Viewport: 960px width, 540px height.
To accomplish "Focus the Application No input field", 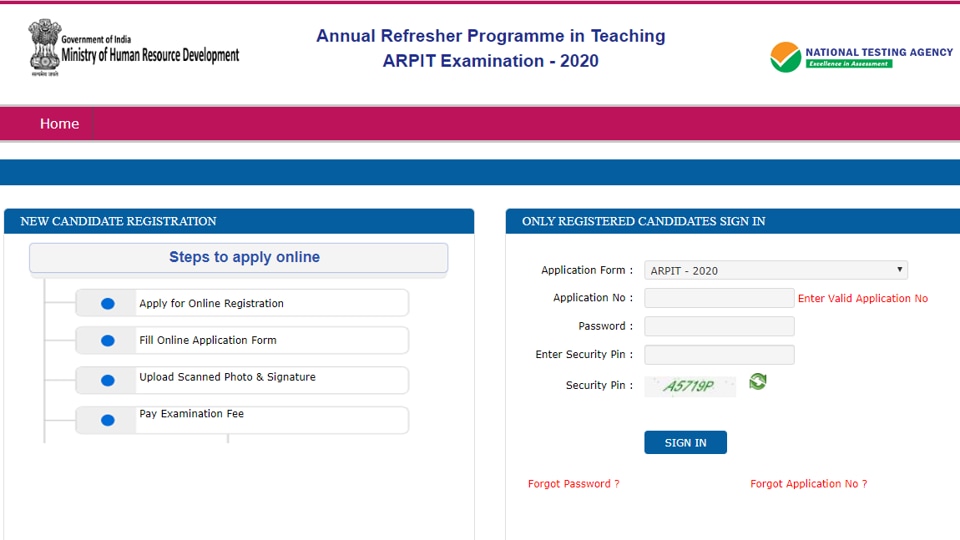I will (719, 298).
